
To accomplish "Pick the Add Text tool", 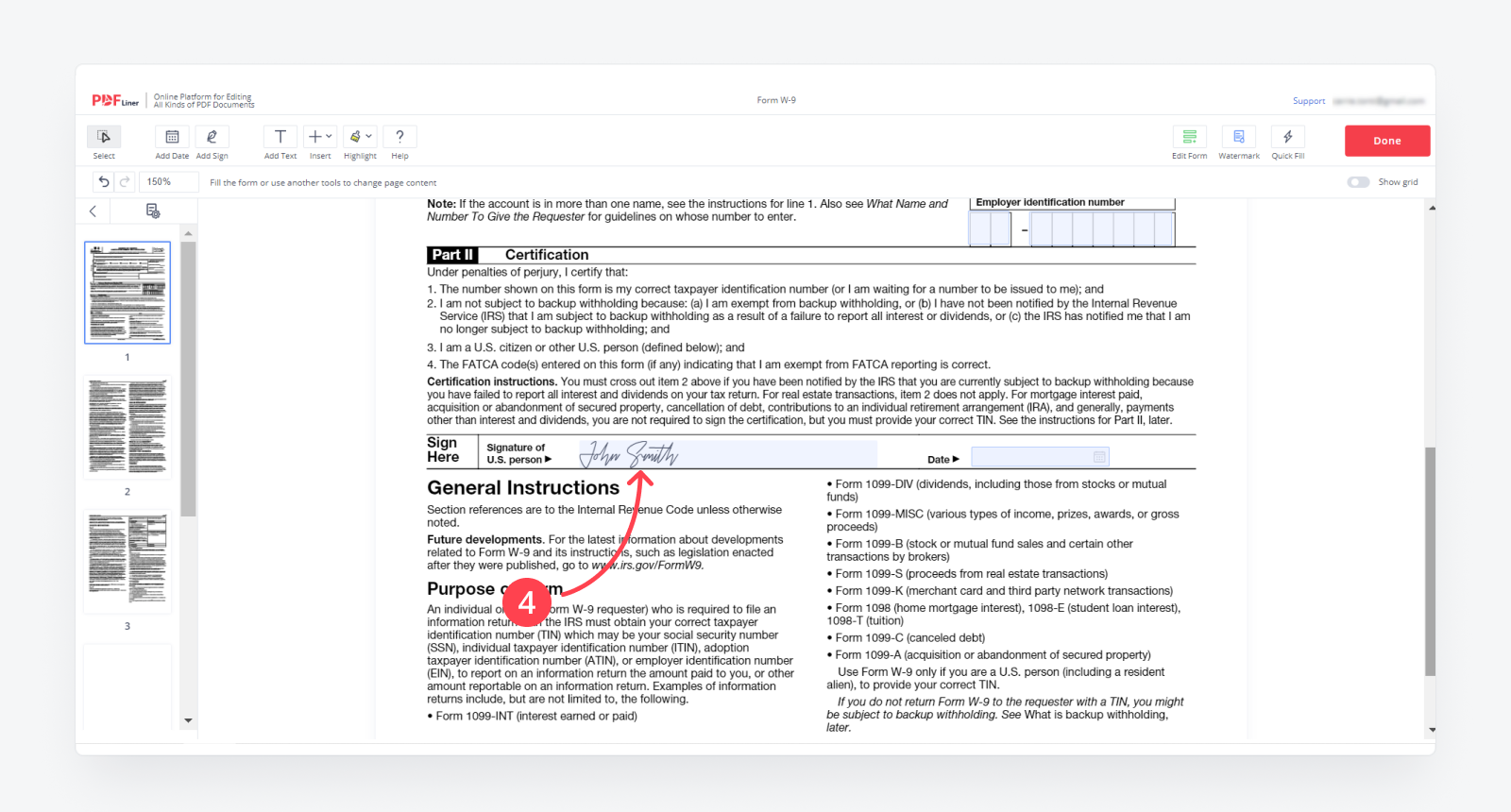I will [280, 137].
